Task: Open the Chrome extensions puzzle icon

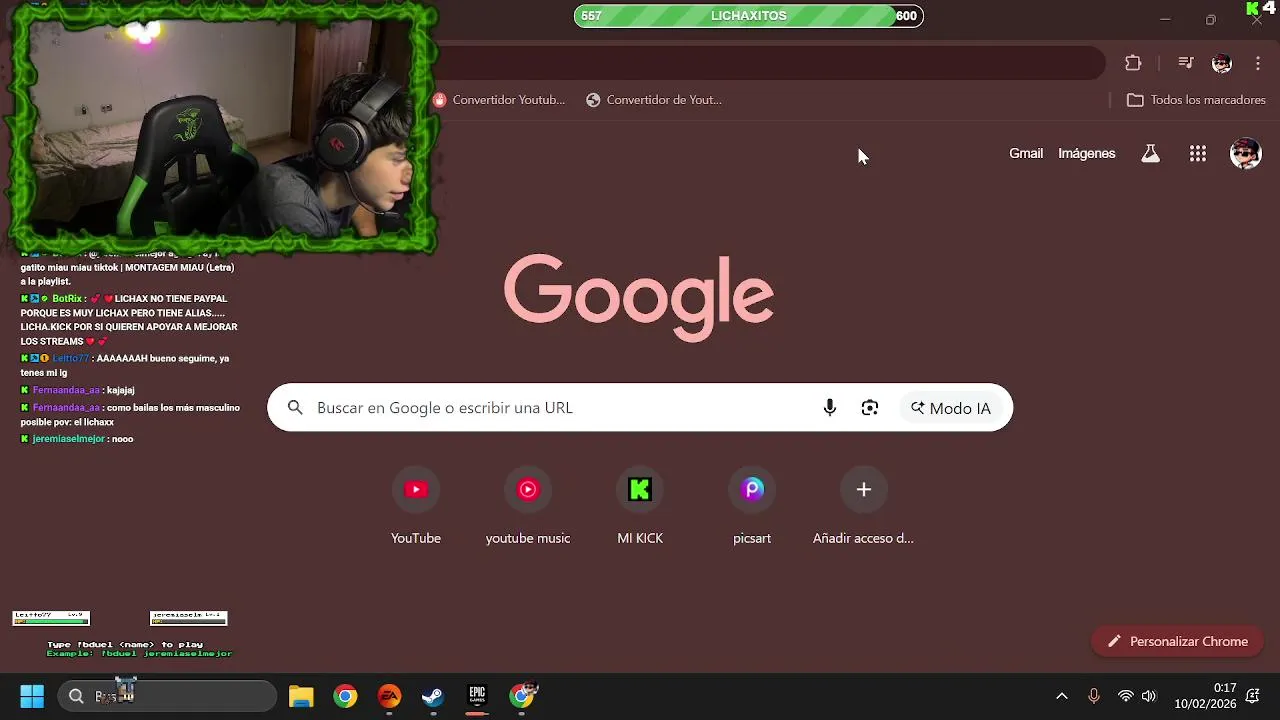Action: coord(1133,63)
